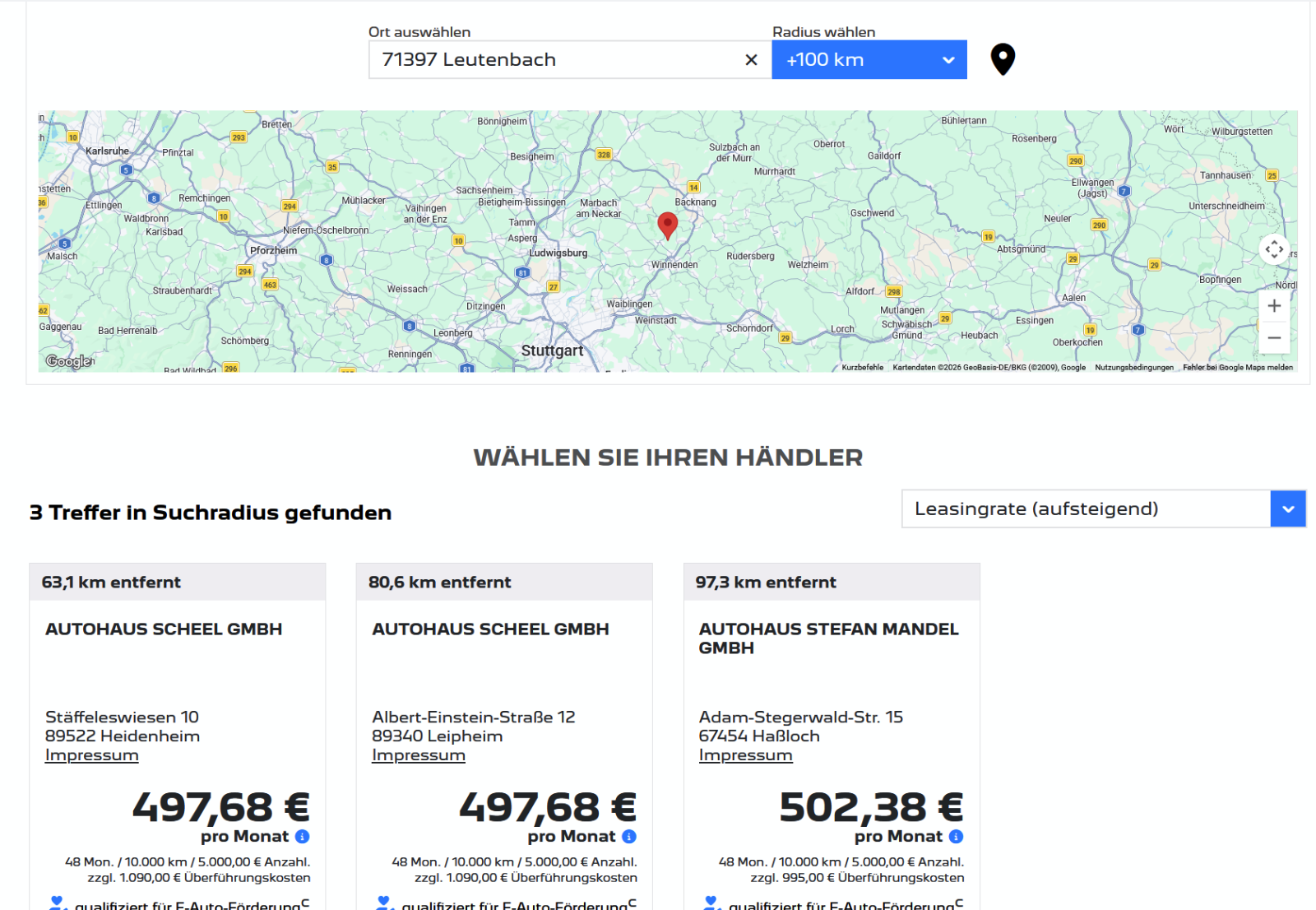Select the 80,6 km entfernt card header
The height and width of the screenshot is (910, 1316).
504,583
